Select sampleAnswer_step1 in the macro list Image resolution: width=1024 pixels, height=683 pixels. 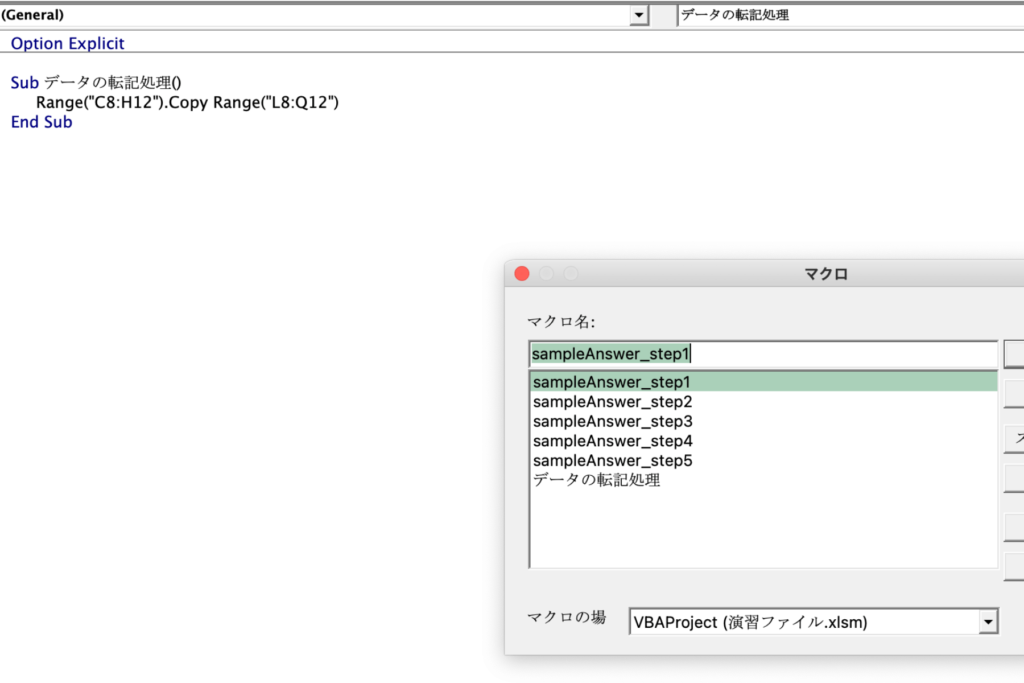pos(611,382)
